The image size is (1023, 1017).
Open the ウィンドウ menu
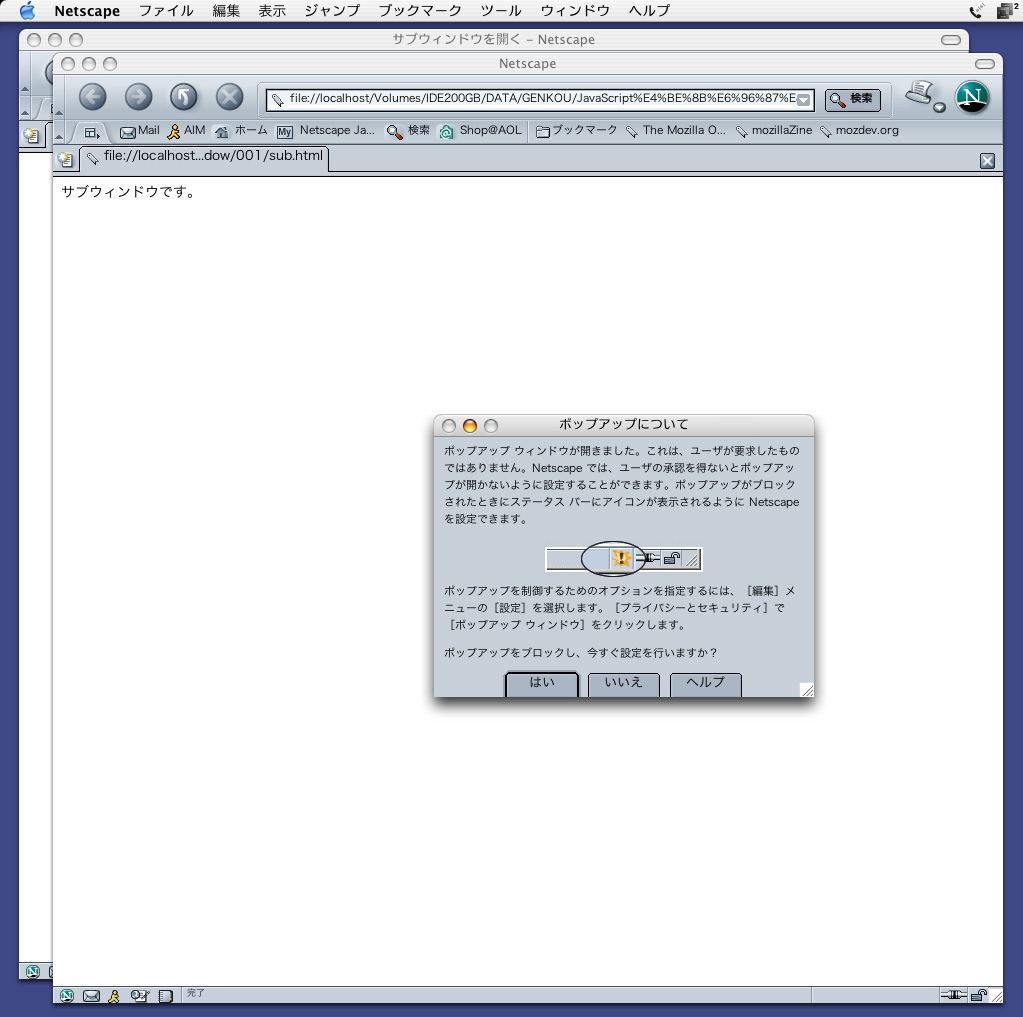(x=575, y=10)
